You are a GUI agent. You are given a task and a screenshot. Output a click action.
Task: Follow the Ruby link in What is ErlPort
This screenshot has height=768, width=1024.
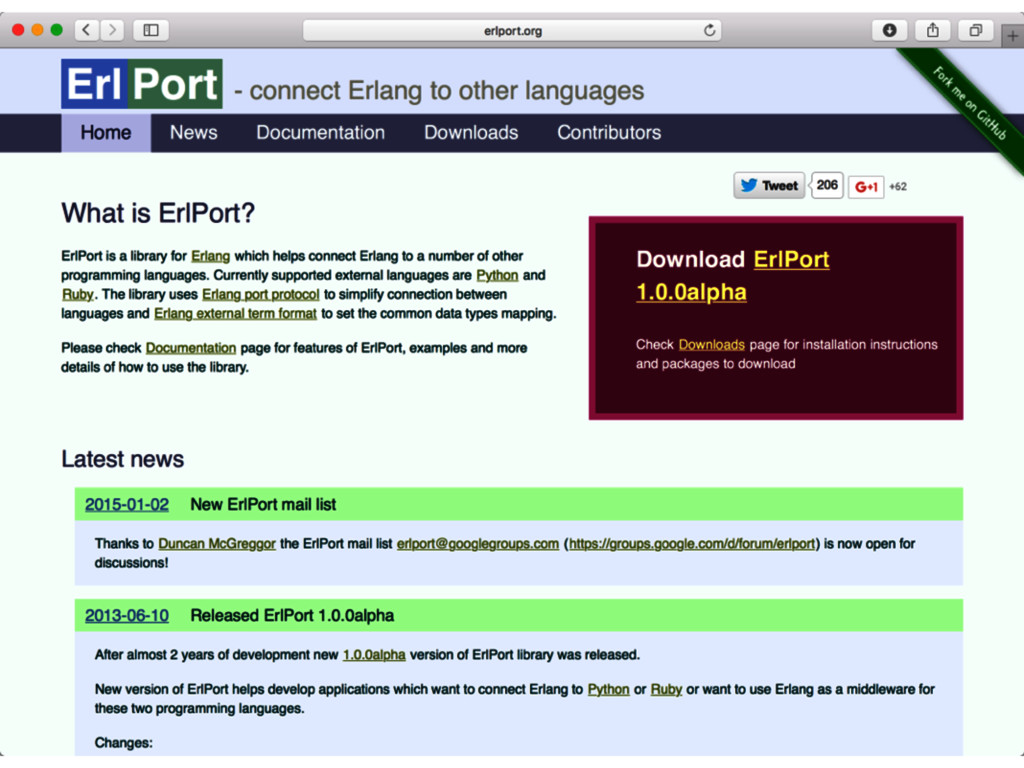coord(78,294)
